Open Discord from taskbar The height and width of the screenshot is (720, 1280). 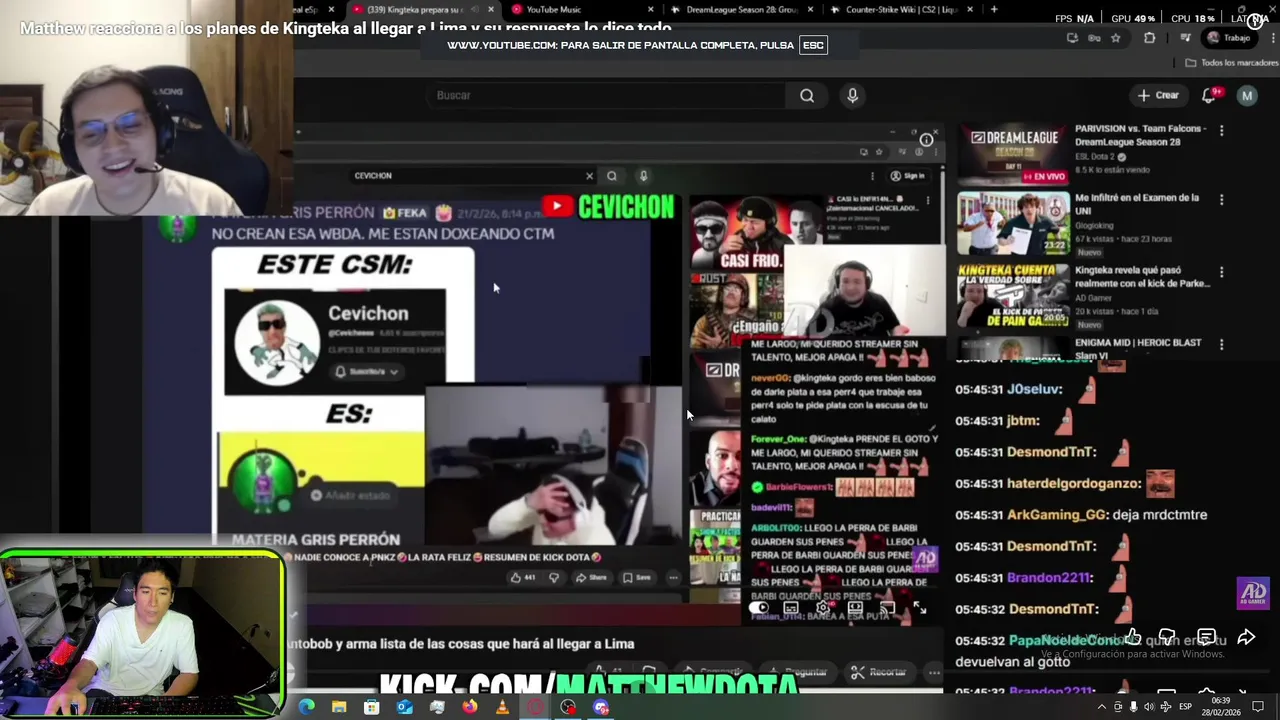pyautogui.click(x=601, y=707)
